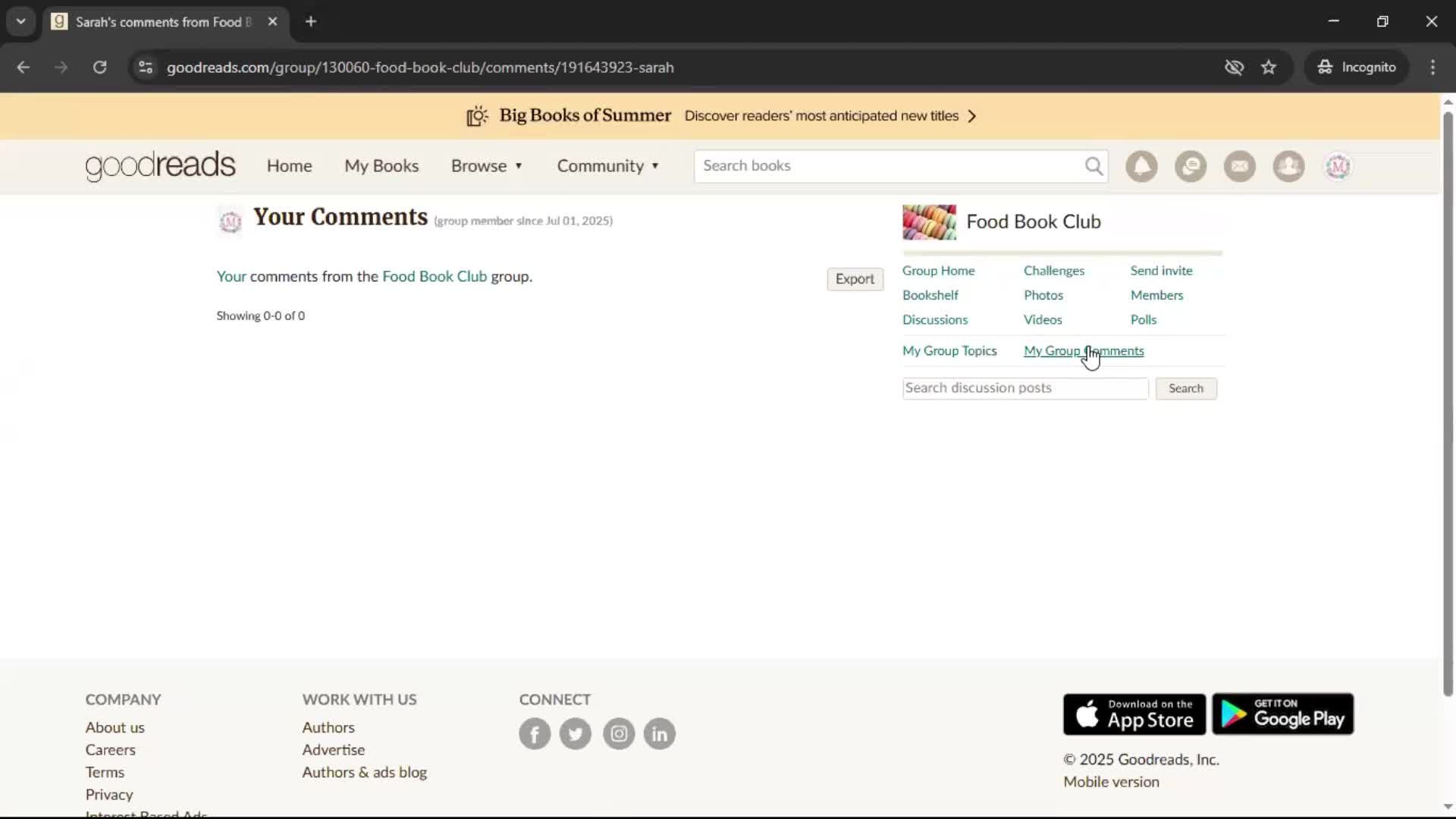Open Goodreads Twitter page icon
1456x819 pixels.
(x=576, y=733)
